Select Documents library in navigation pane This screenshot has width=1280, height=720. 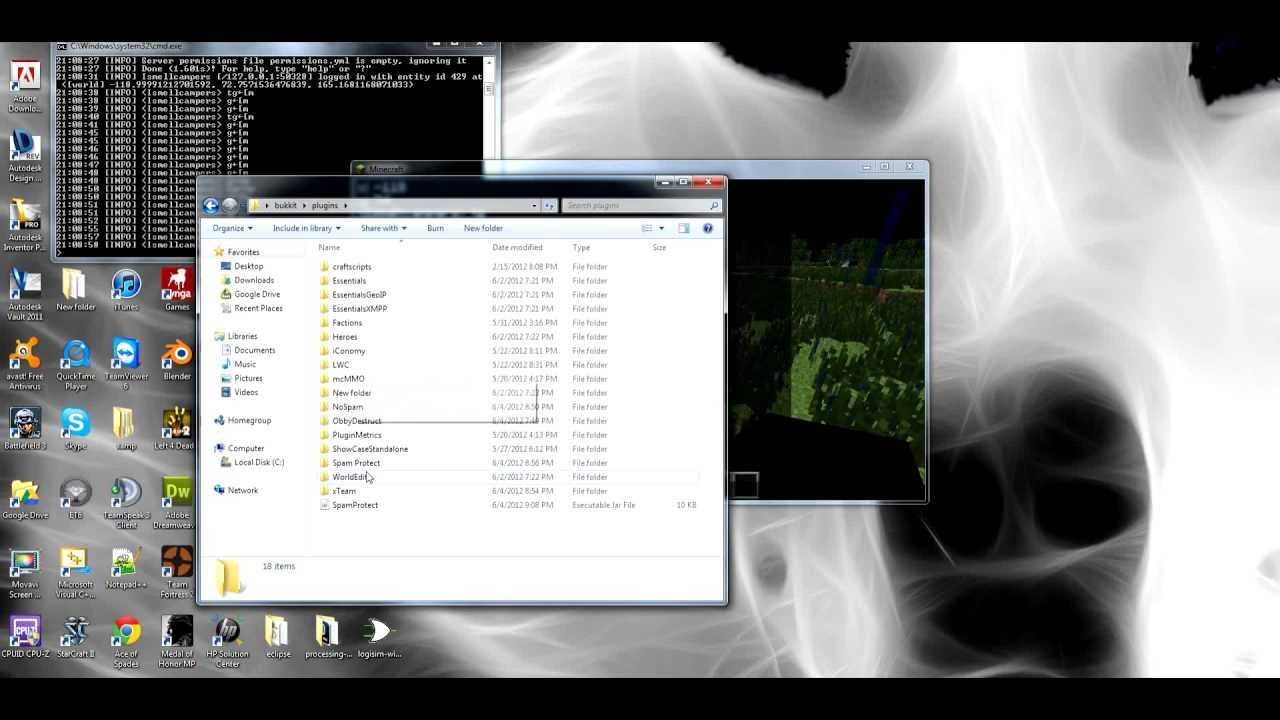(254, 350)
